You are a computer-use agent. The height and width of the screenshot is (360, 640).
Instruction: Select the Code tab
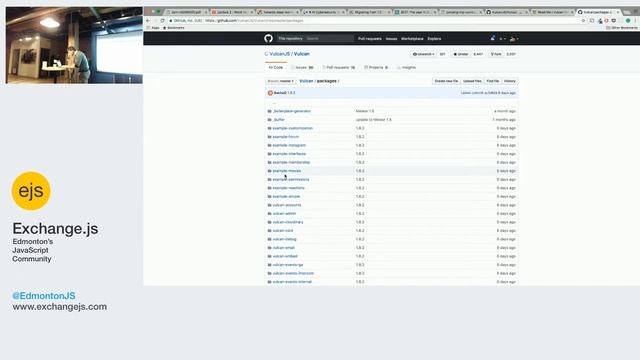coord(276,67)
